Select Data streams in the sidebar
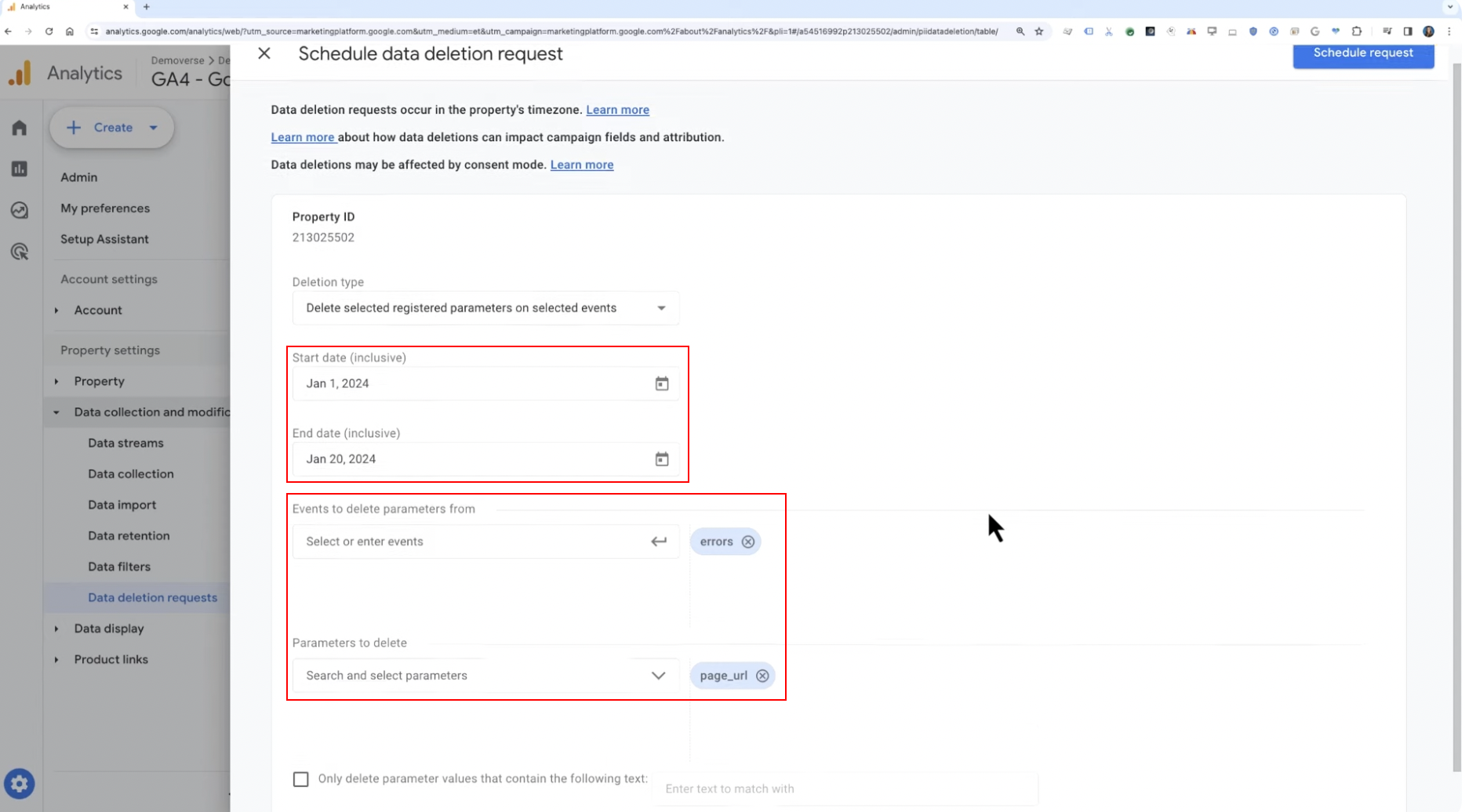The height and width of the screenshot is (812, 1465). pyautogui.click(x=125, y=444)
